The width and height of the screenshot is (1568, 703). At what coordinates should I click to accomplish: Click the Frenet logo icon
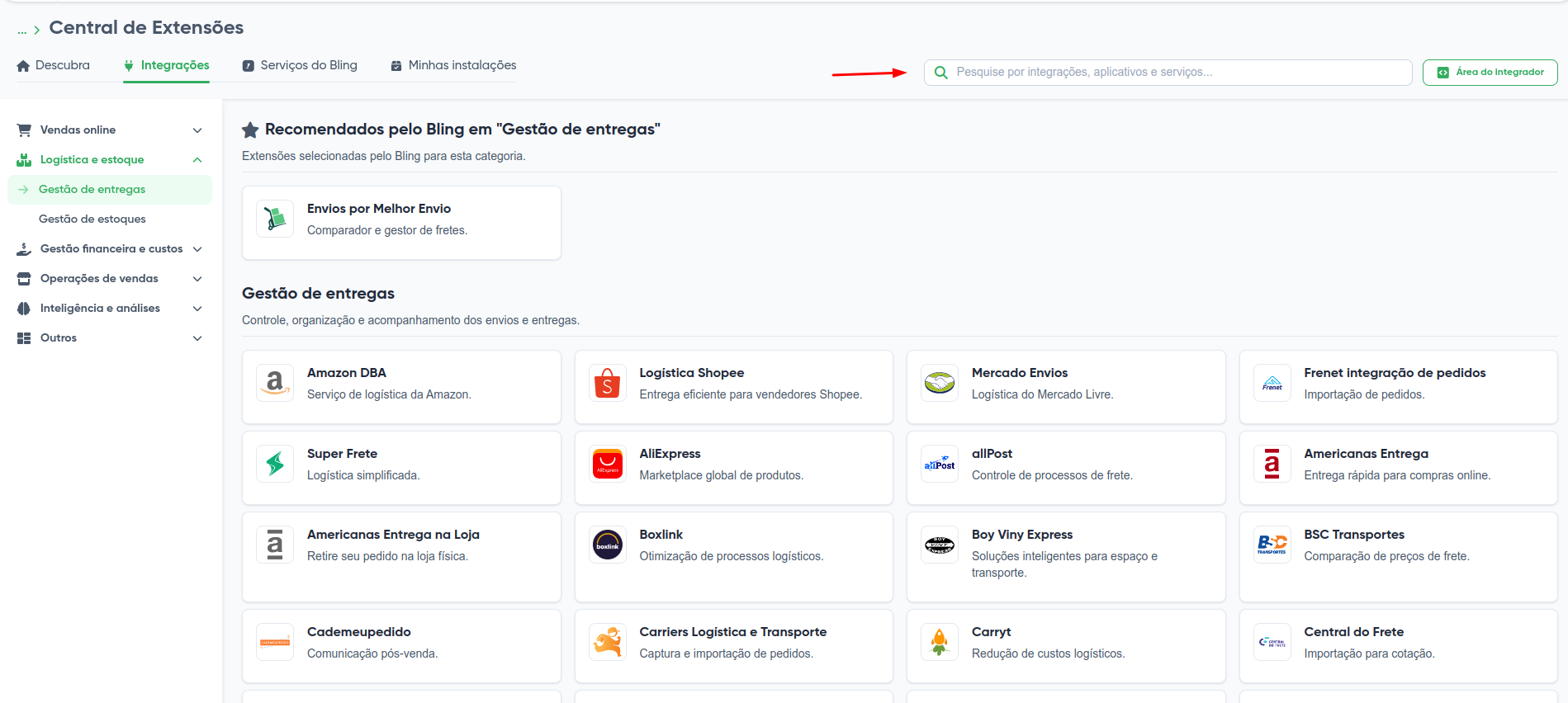point(1272,383)
